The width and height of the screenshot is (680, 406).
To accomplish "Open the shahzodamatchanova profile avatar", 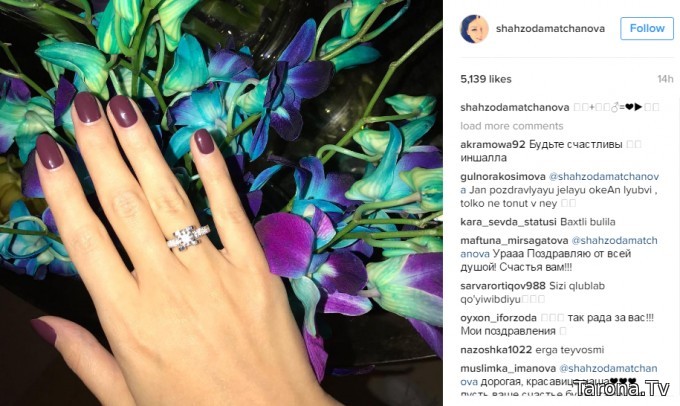I will [x=474, y=29].
